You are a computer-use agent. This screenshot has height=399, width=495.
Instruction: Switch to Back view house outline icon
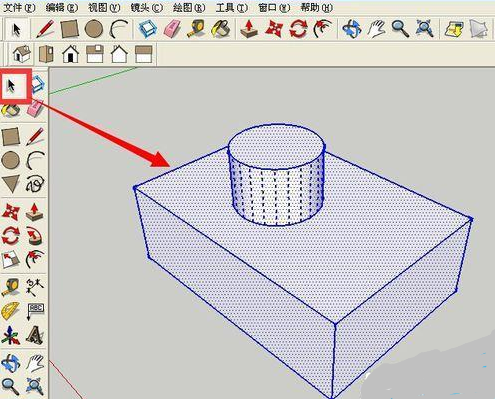pos(119,54)
